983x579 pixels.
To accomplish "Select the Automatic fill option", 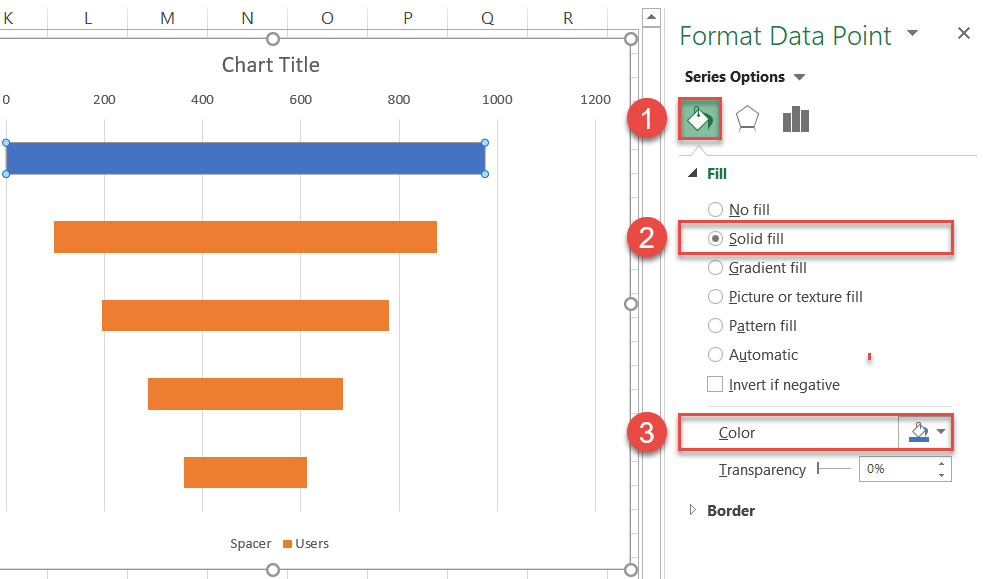I will click(x=715, y=355).
